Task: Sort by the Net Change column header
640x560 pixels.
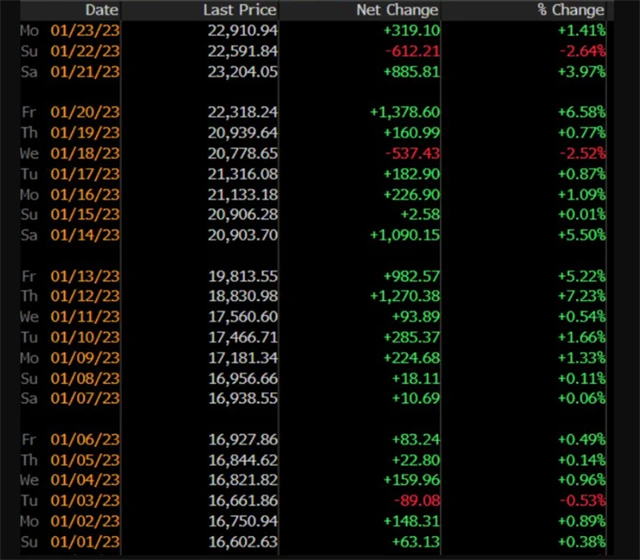Action: coord(397,10)
